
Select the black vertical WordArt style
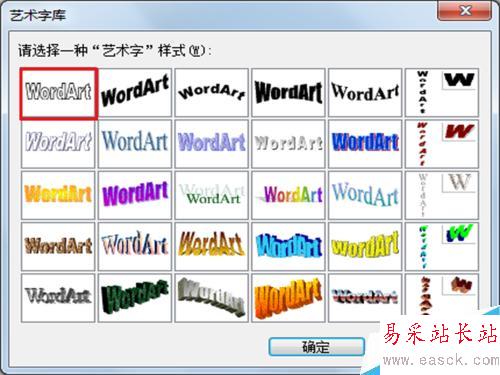[x=442, y=93]
